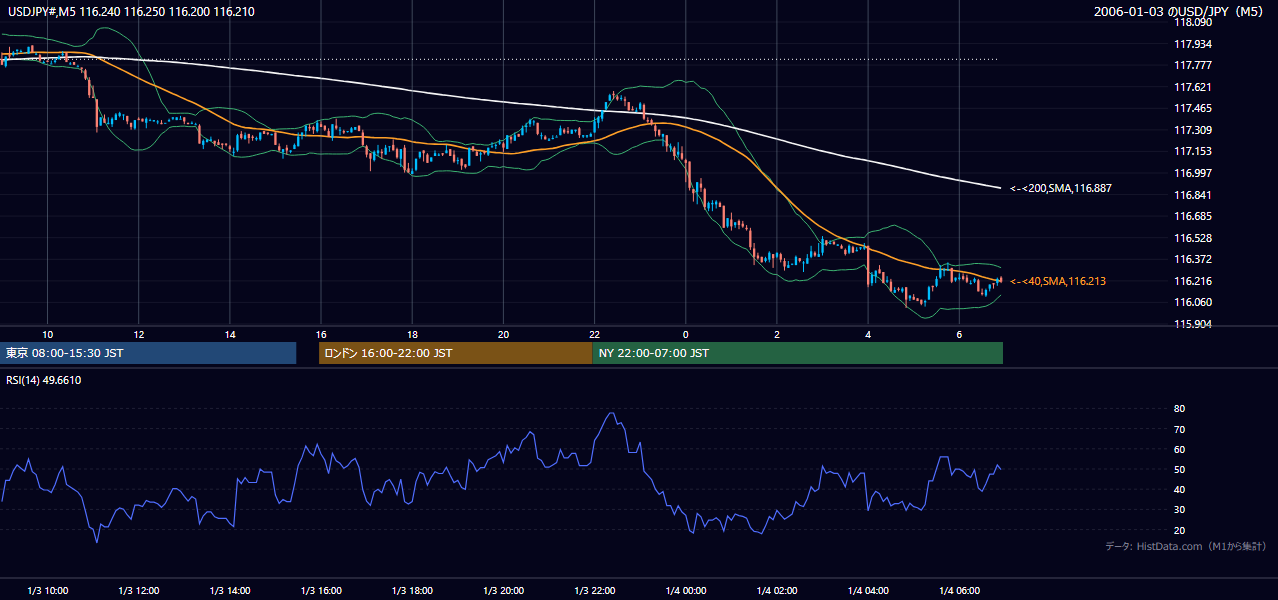1278x600 pixels.
Task: Click hour label 4 under price chart
Action: pos(868,334)
